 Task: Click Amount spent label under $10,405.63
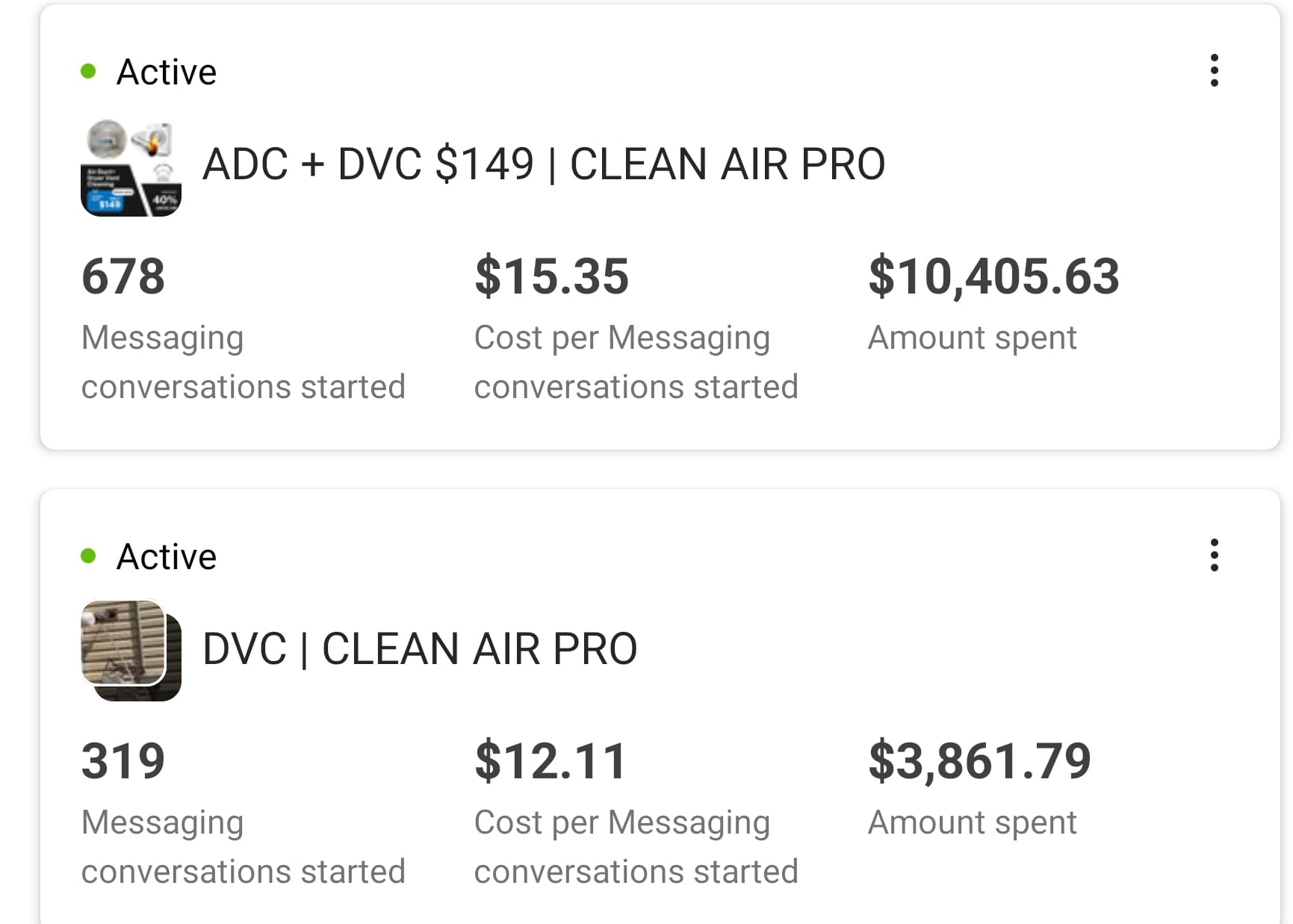972,338
